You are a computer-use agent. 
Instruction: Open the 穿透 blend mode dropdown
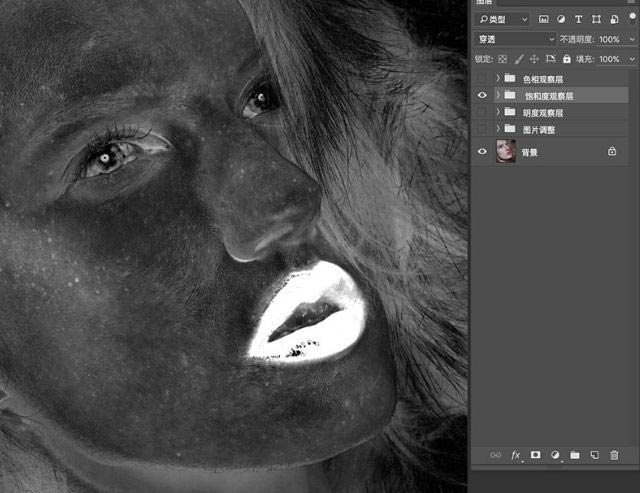(x=514, y=39)
